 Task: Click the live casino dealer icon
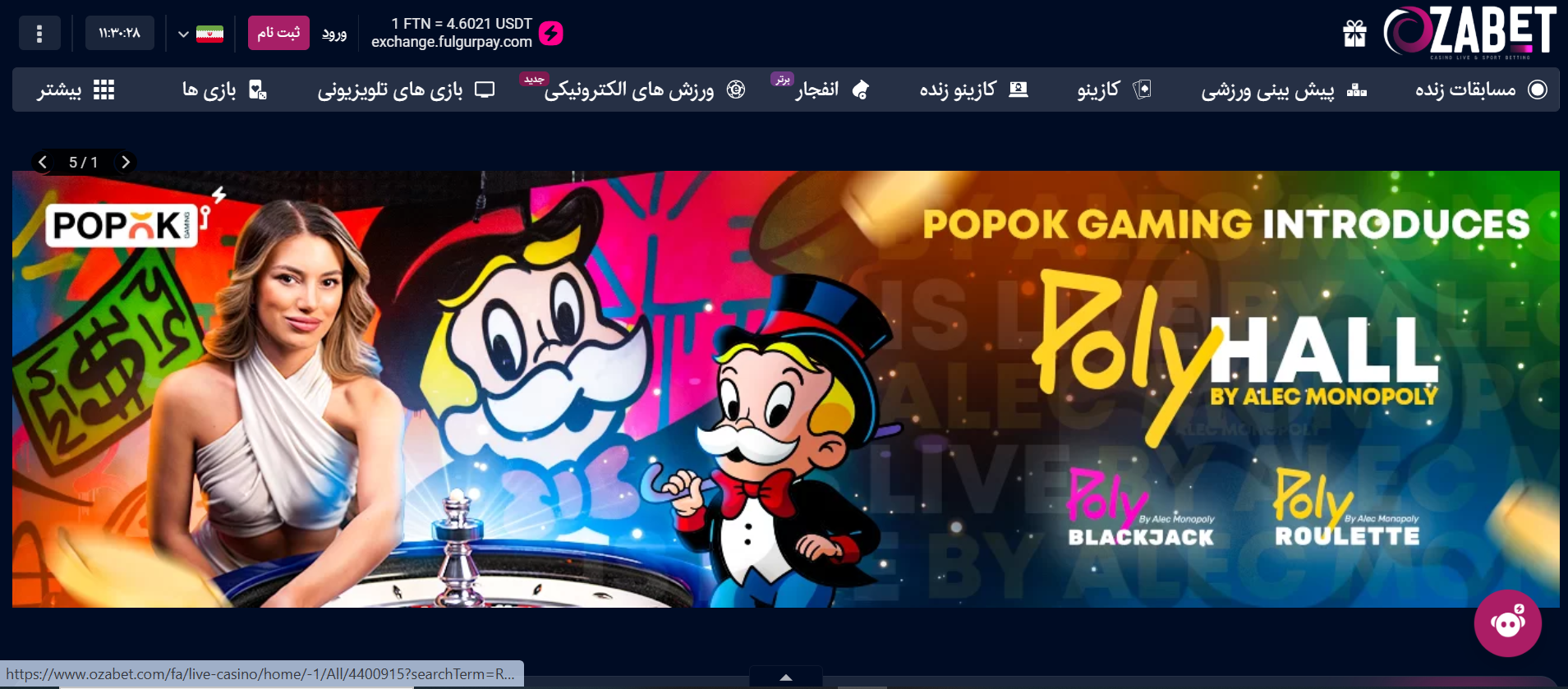(1019, 90)
